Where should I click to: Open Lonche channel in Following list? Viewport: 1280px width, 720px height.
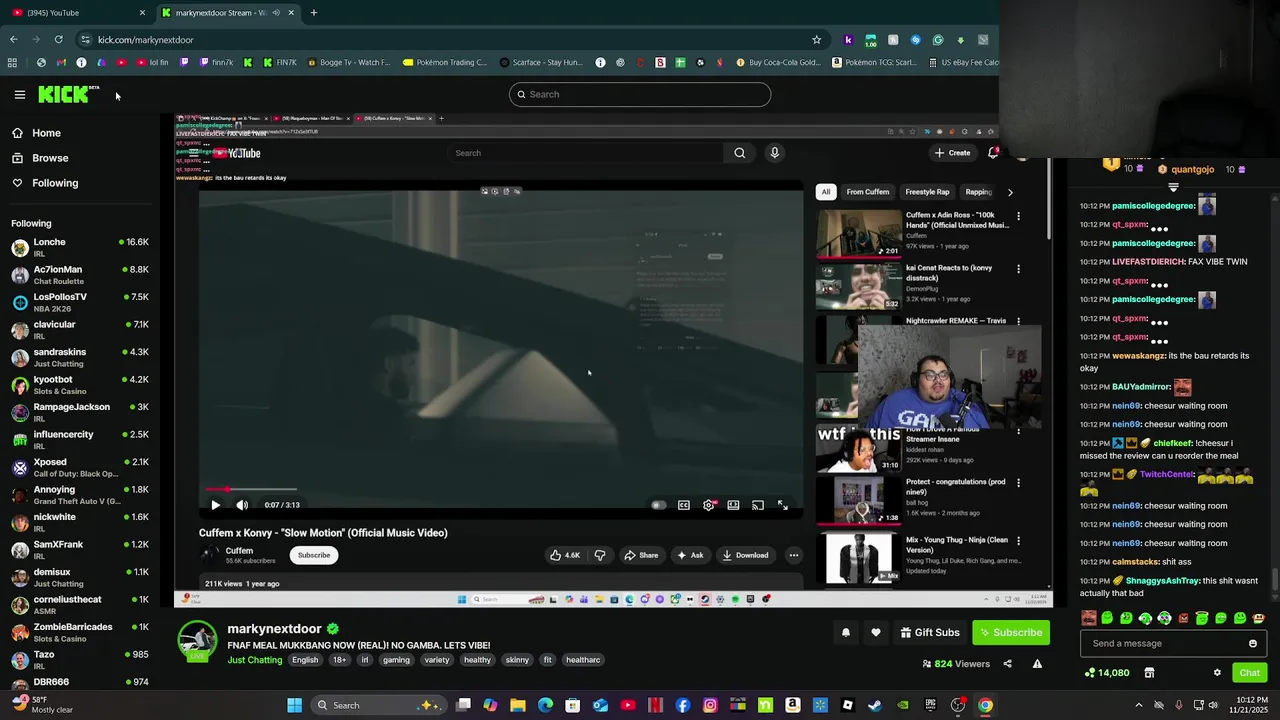[80, 247]
